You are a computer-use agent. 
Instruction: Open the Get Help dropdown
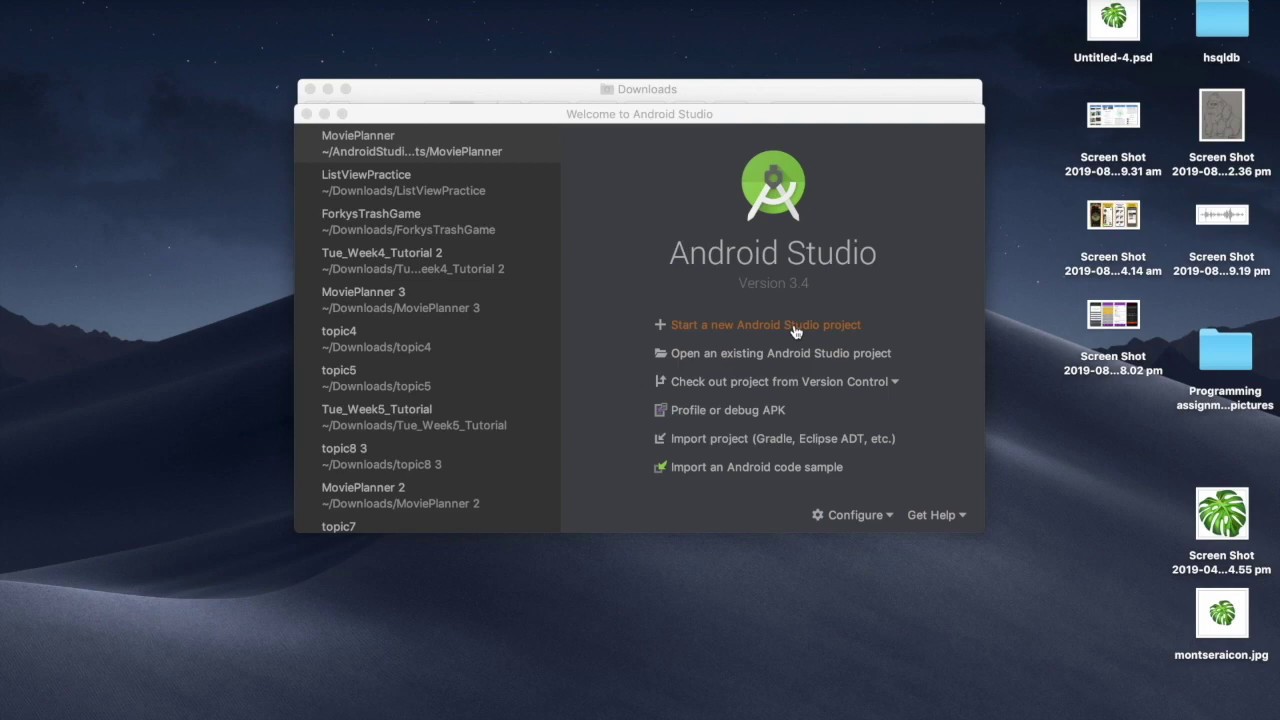coord(936,515)
